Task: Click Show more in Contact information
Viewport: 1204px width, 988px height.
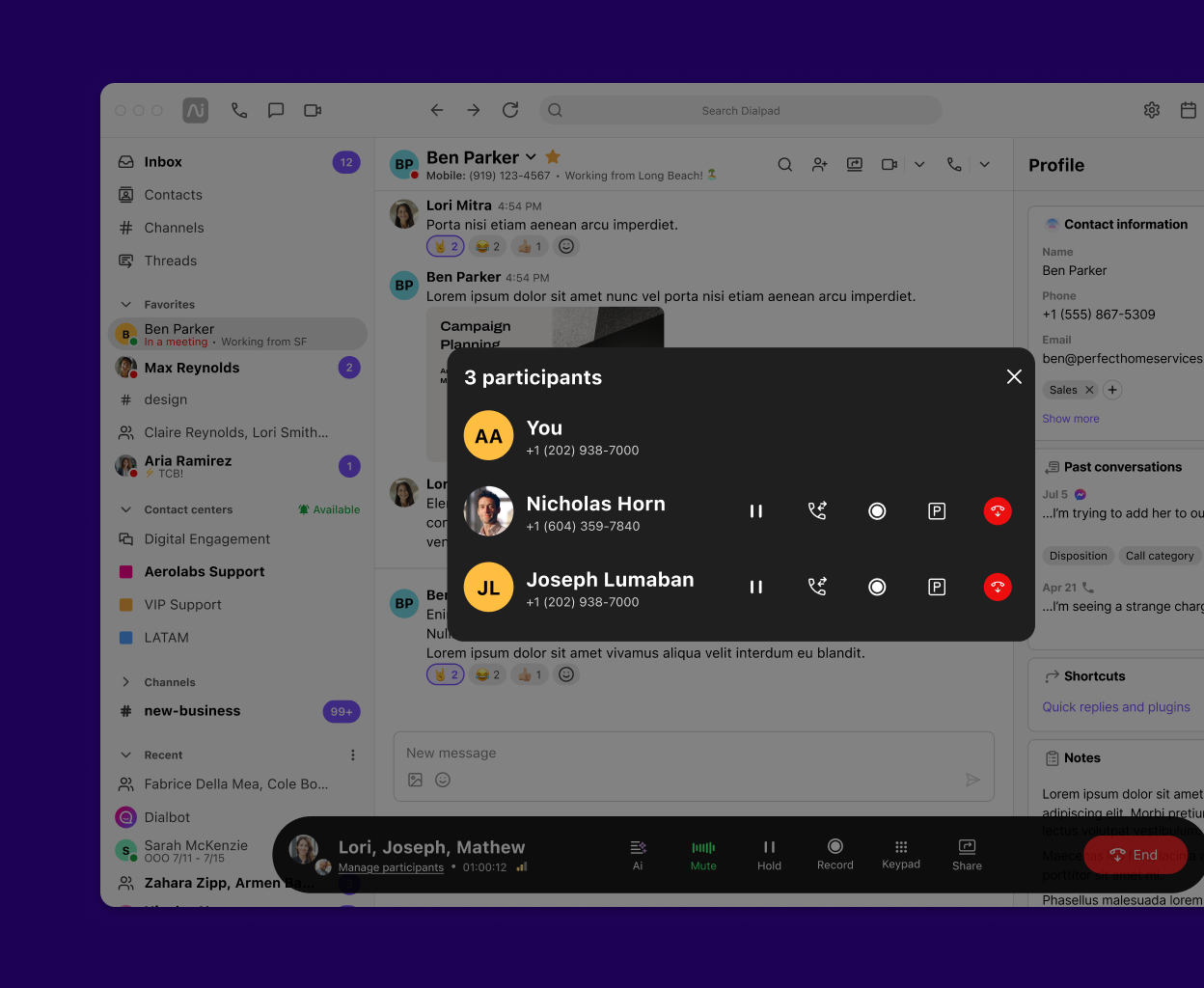Action: (1070, 418)
